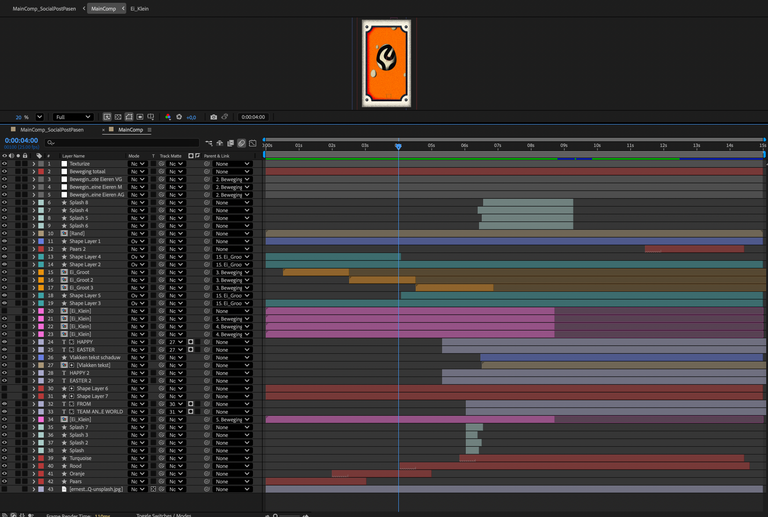Open the graph editor in timeline
768x517 pixels.
point(253,143)
